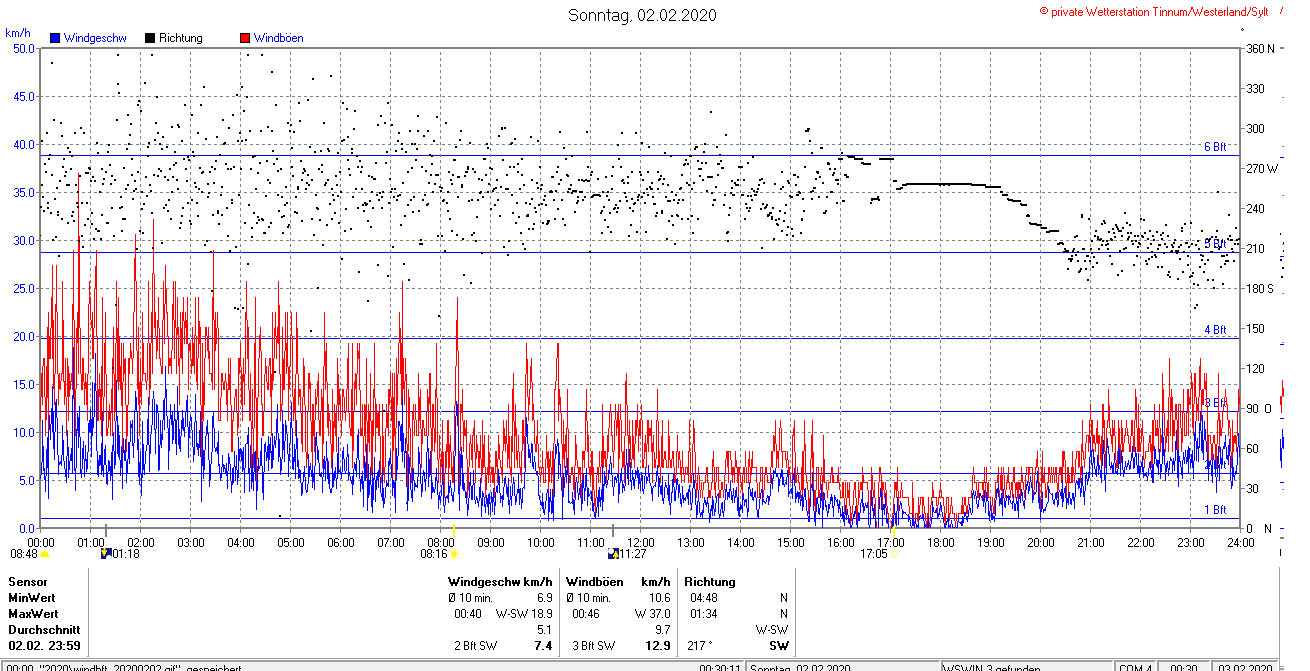Click the chart title Sonntag, 02.02.2020

click(x=642, y=15)
